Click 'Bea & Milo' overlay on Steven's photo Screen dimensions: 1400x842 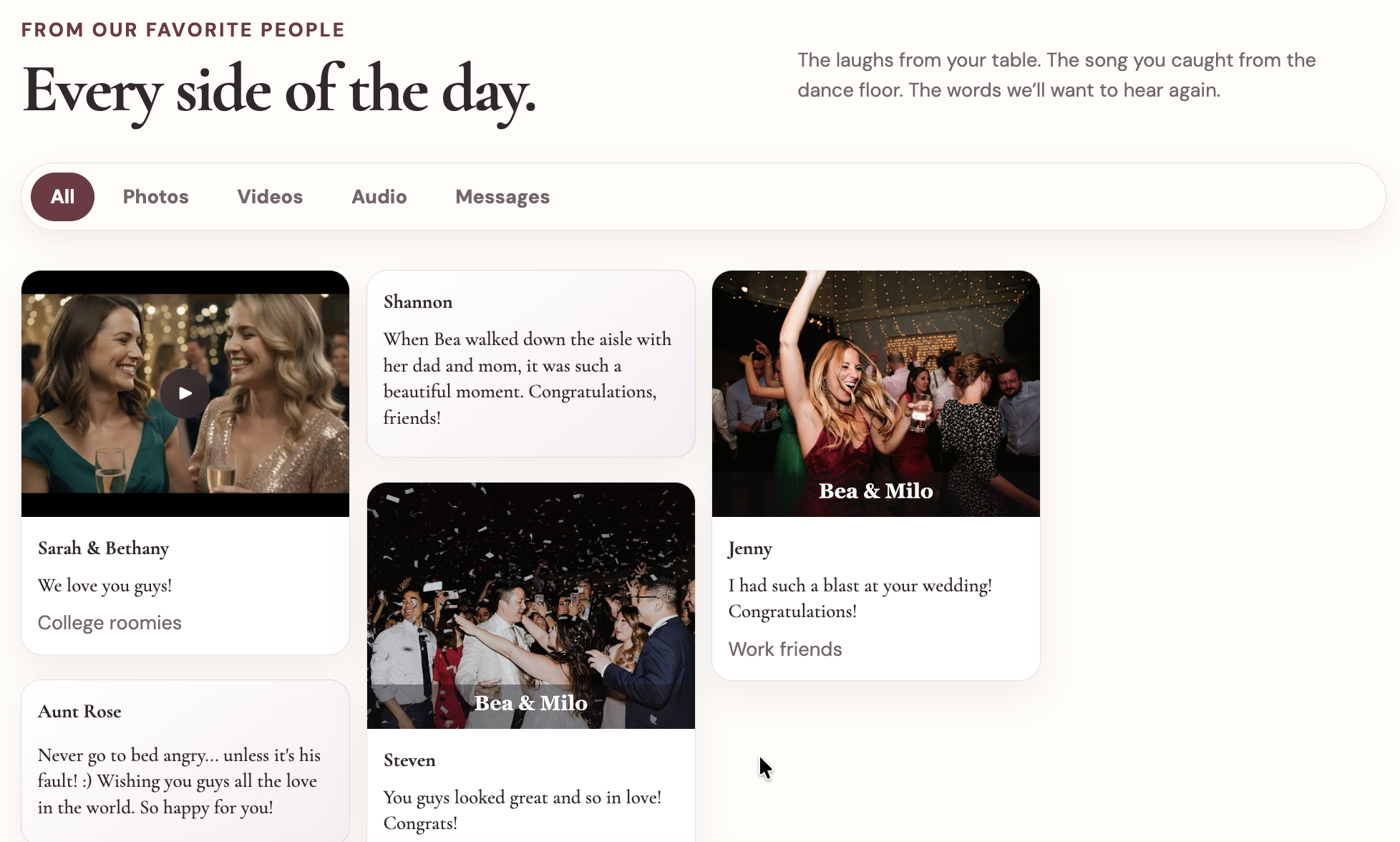coord(530,703)
